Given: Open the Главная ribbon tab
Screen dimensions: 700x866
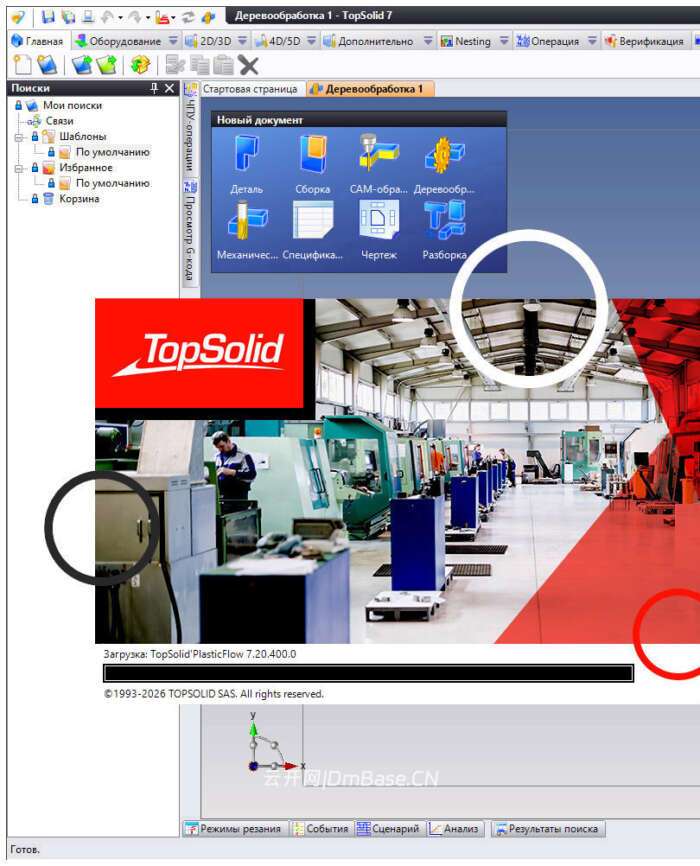Looking at the screenshot, I should coord(37,41).
